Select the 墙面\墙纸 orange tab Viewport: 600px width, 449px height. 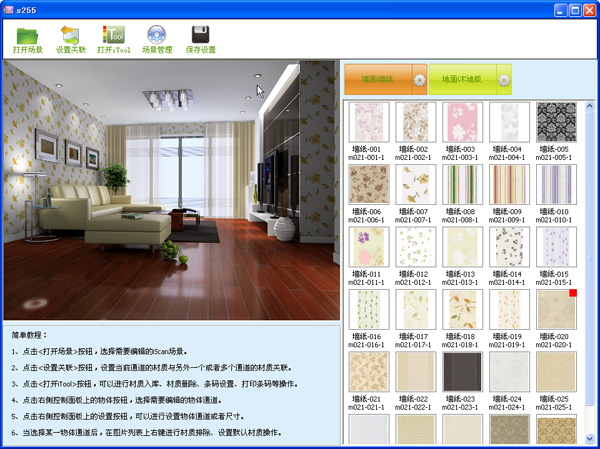click(378, 79)
